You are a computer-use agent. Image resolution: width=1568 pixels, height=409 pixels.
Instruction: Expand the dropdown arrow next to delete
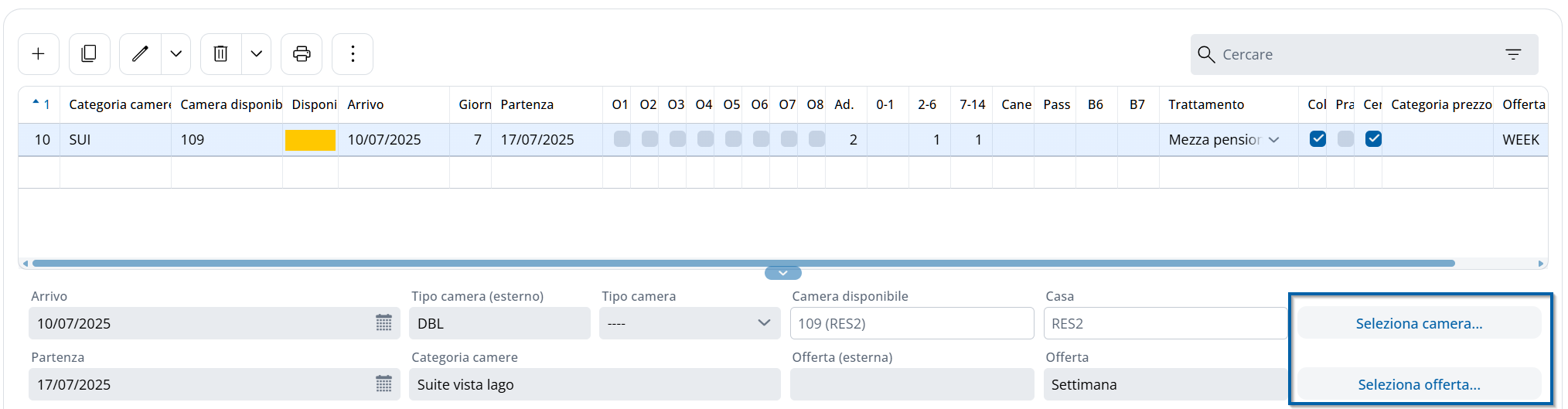coord(257,54)
